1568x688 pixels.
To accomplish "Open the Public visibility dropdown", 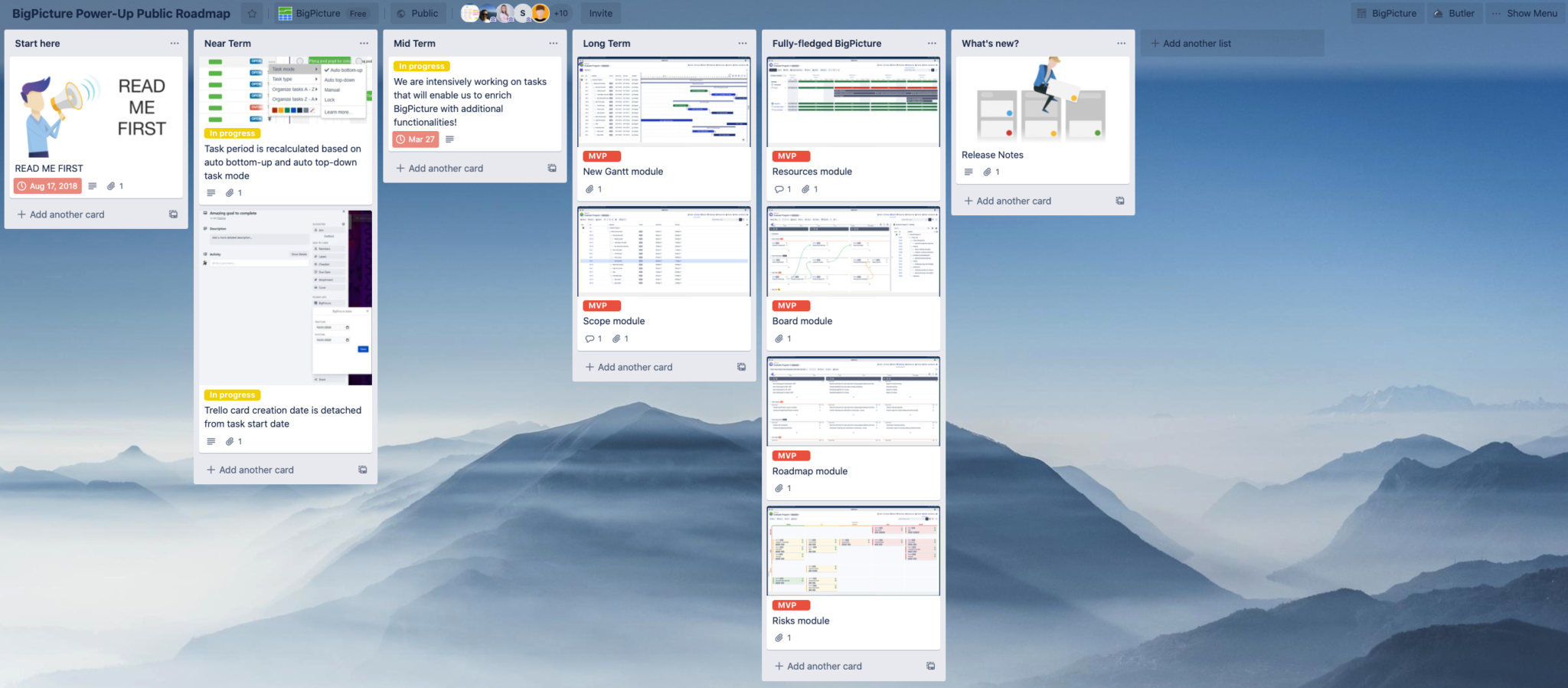I will [x=417, y=13].
